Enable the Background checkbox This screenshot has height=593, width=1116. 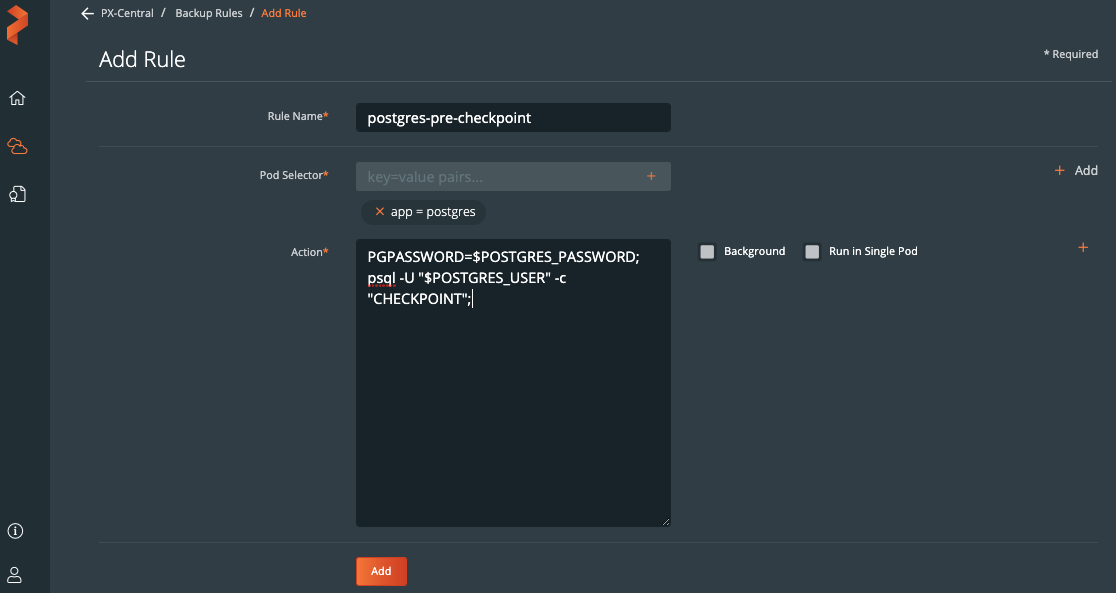(708, 252)
